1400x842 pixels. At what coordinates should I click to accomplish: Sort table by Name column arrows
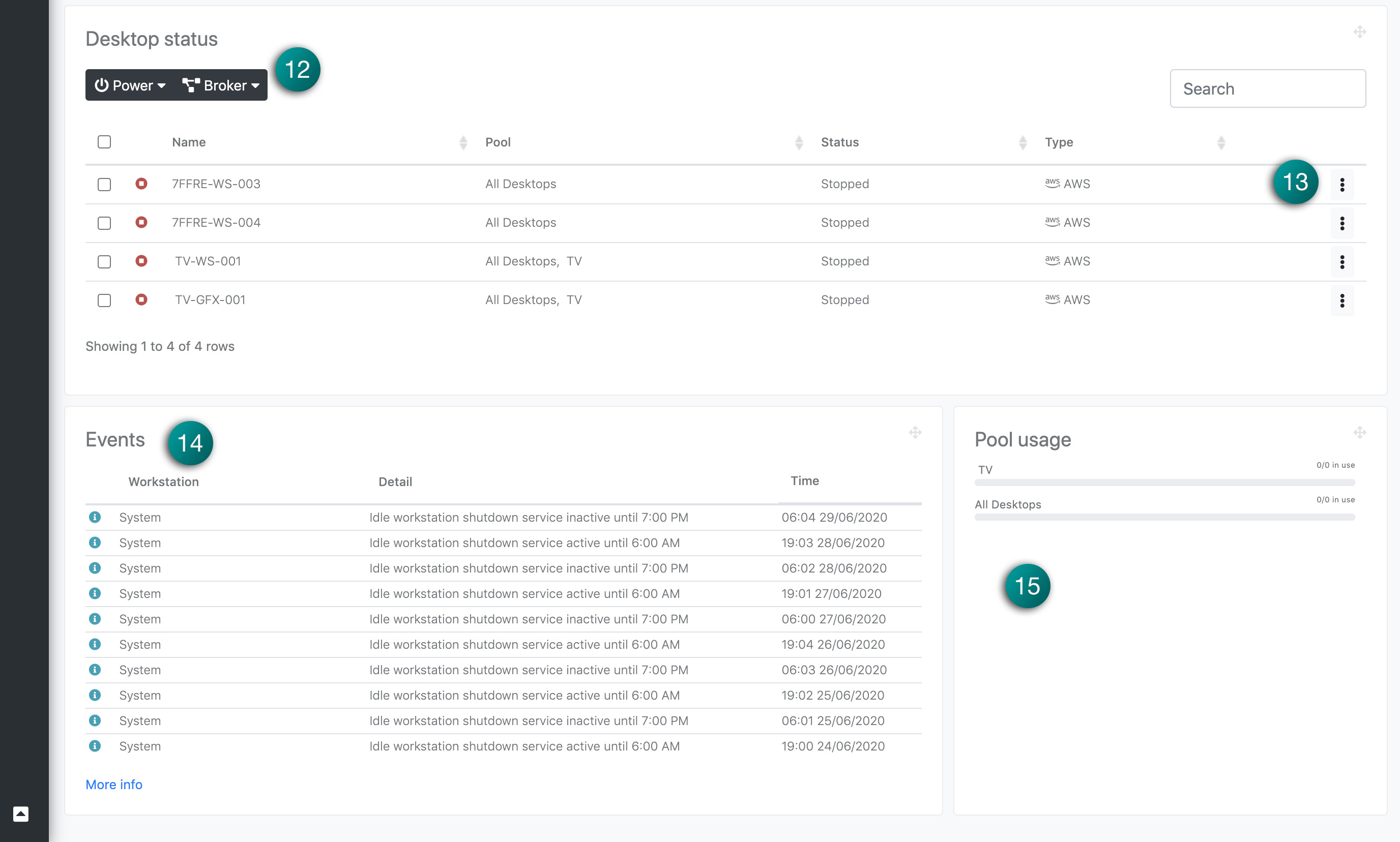(x=463, y=142)
